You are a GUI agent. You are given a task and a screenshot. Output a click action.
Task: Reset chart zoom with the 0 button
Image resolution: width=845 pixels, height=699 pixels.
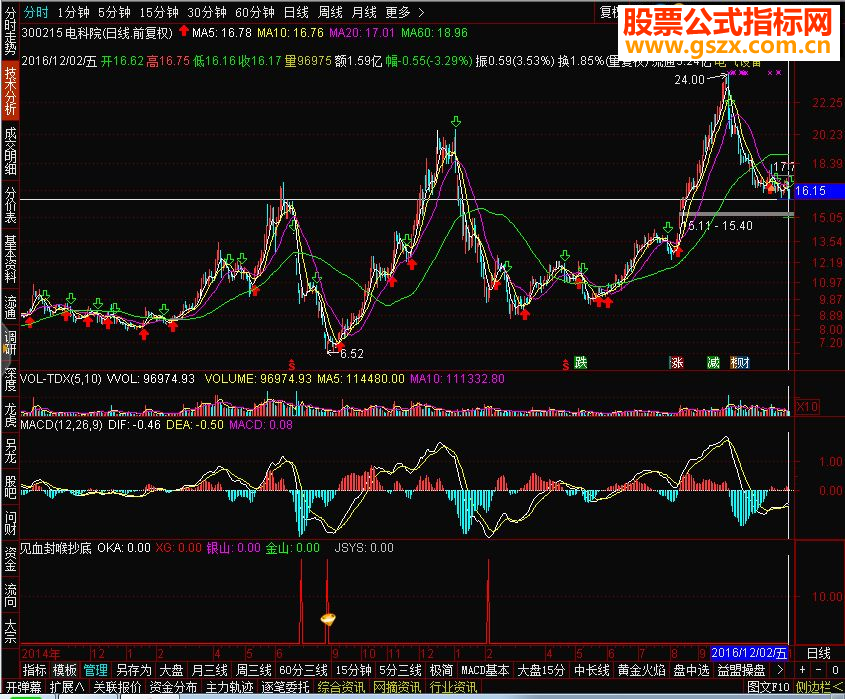(x=835, y=670)
